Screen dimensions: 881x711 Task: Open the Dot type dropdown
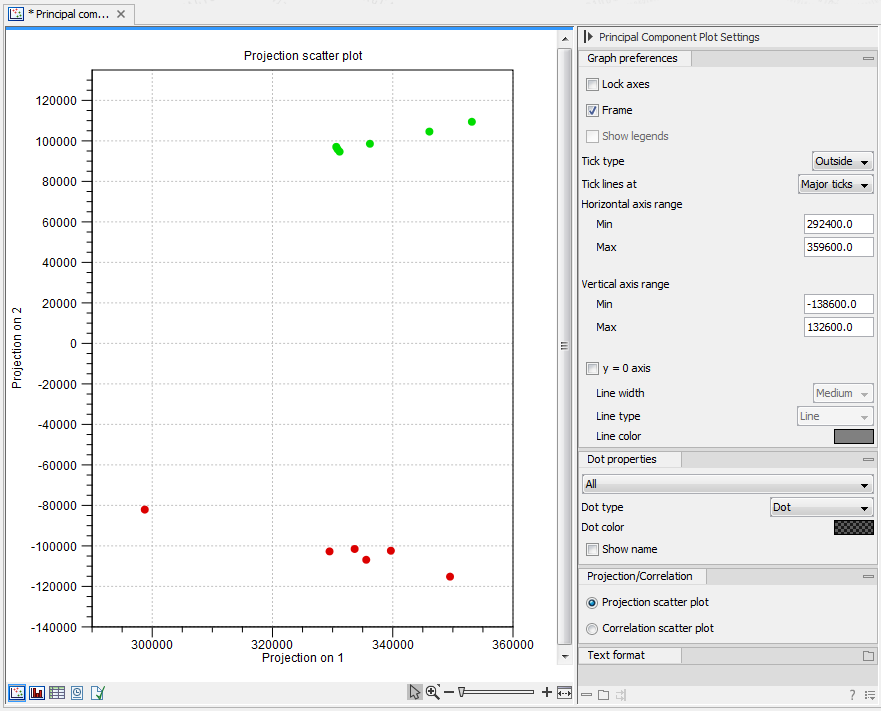(821, 507)
